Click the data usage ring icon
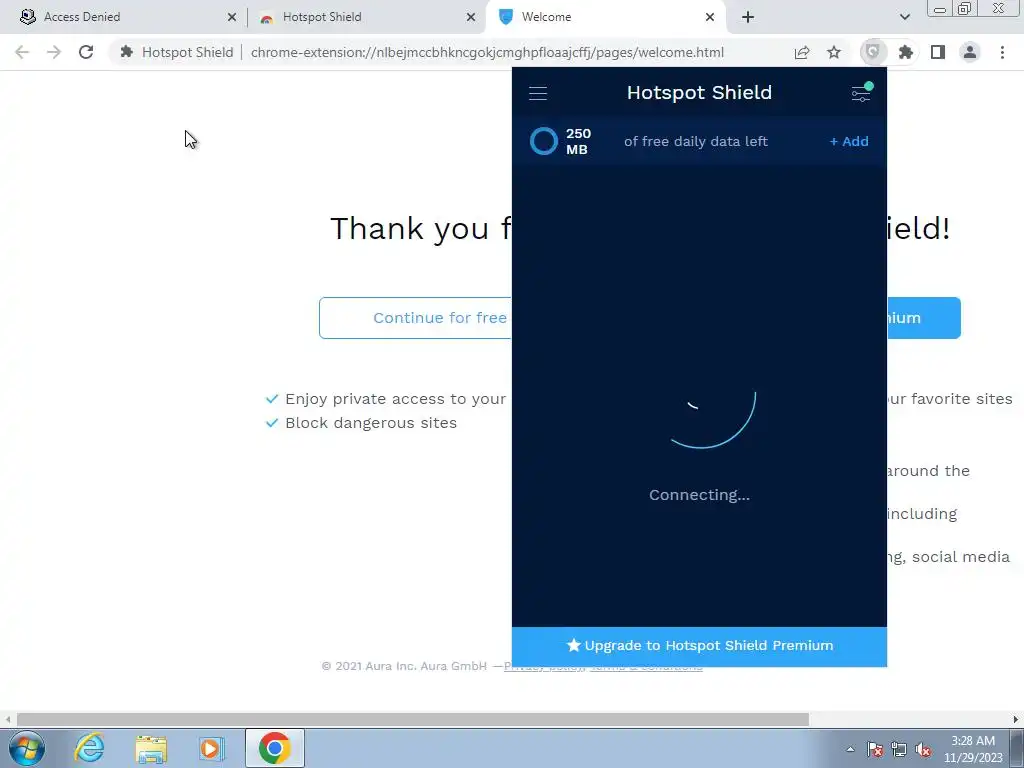The height and width of the screenshot is (768, 1024). [x=543, y=141]
